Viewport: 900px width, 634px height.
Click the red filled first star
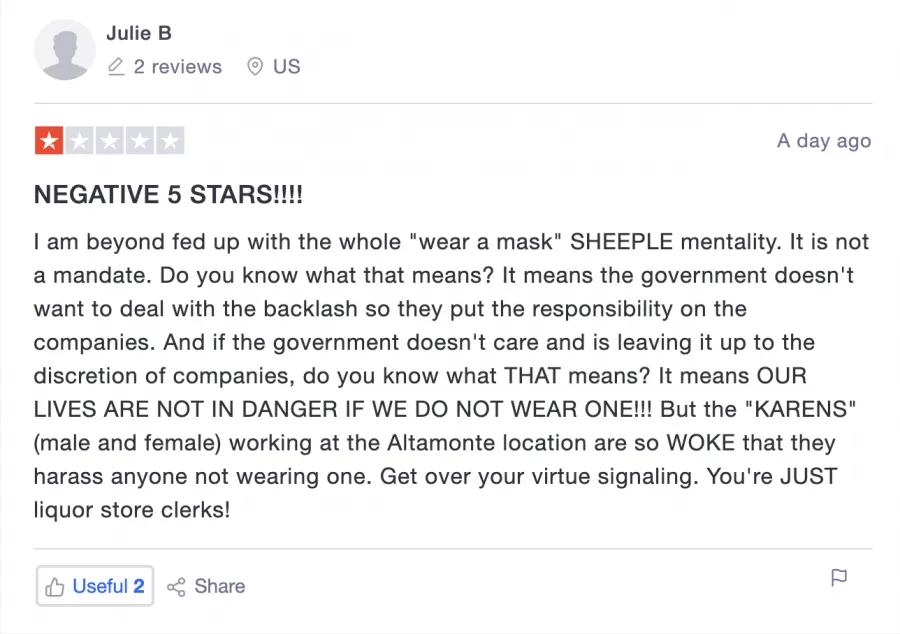pos(49,141)
